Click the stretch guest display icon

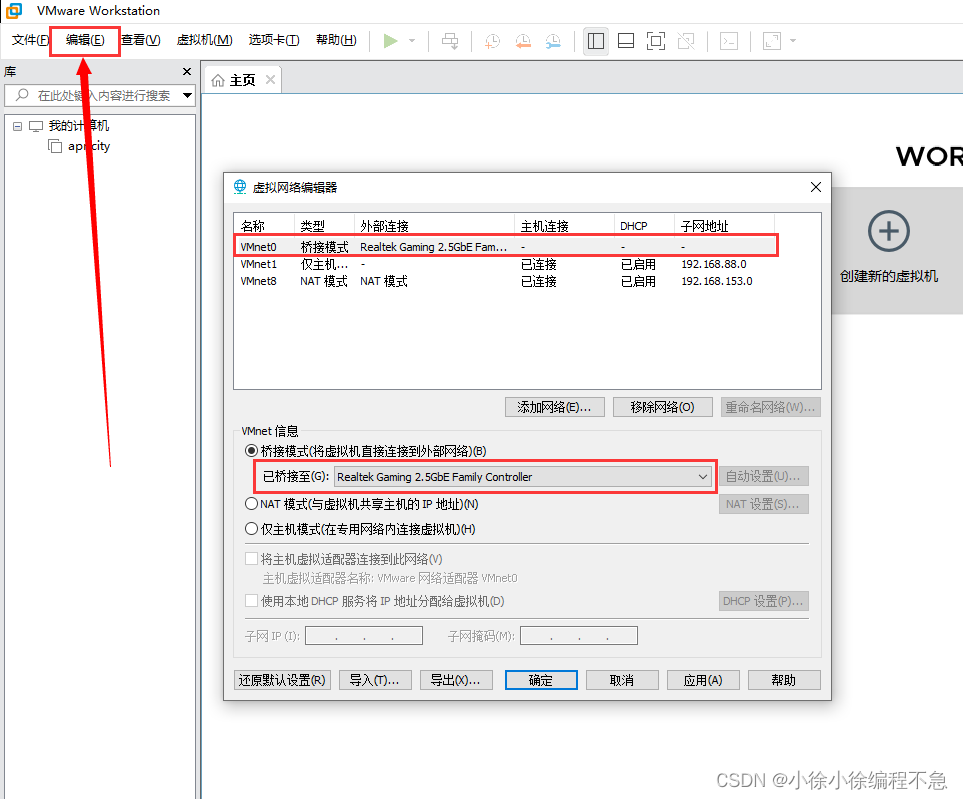(x=771, y=41)
